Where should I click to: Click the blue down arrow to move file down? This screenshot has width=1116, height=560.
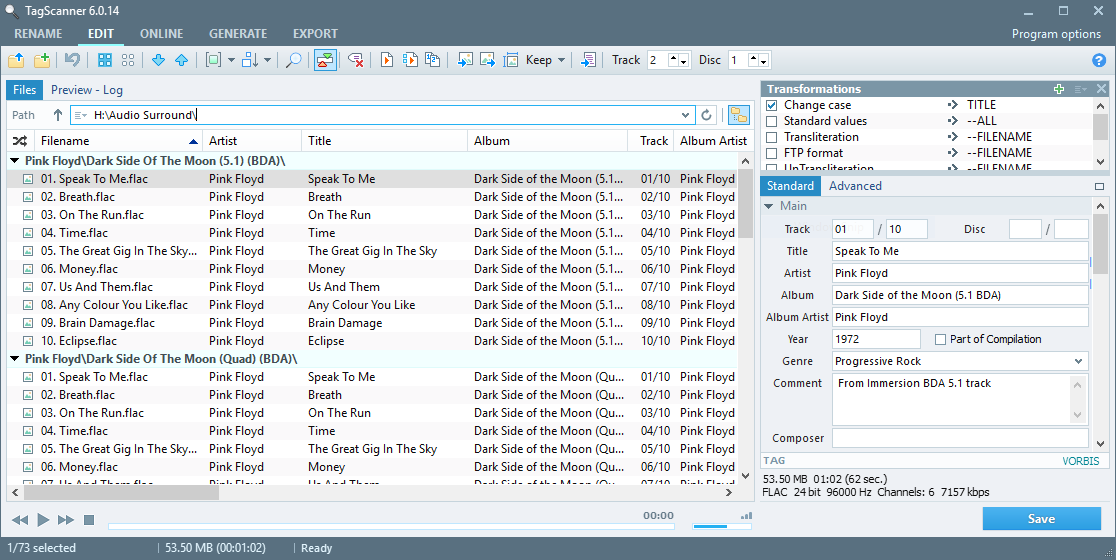(159, 60)
